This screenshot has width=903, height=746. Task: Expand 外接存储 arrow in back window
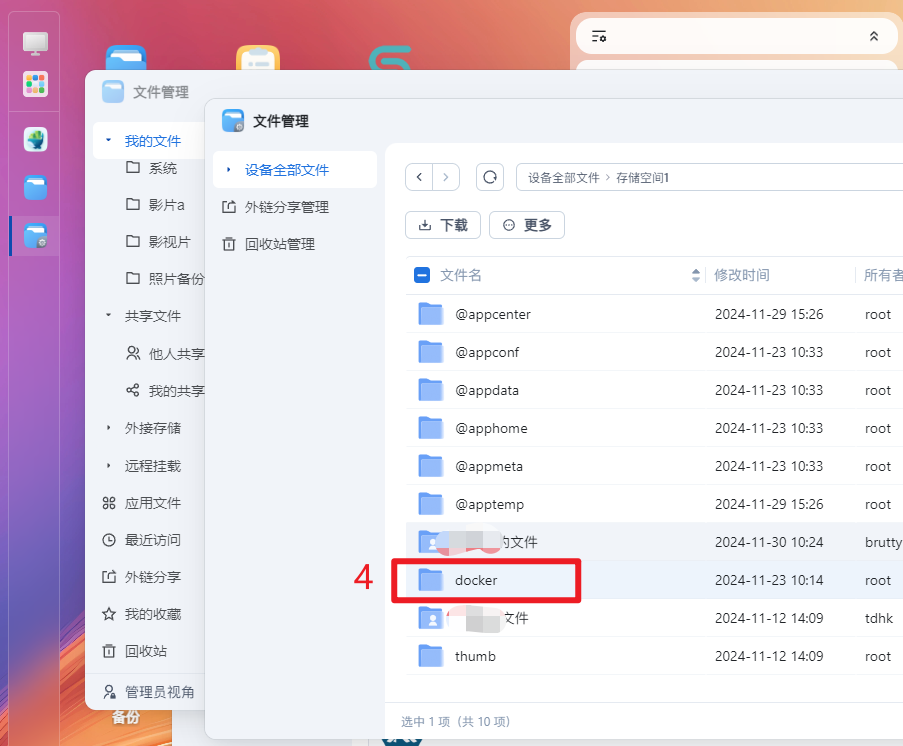tap(108, 427)
